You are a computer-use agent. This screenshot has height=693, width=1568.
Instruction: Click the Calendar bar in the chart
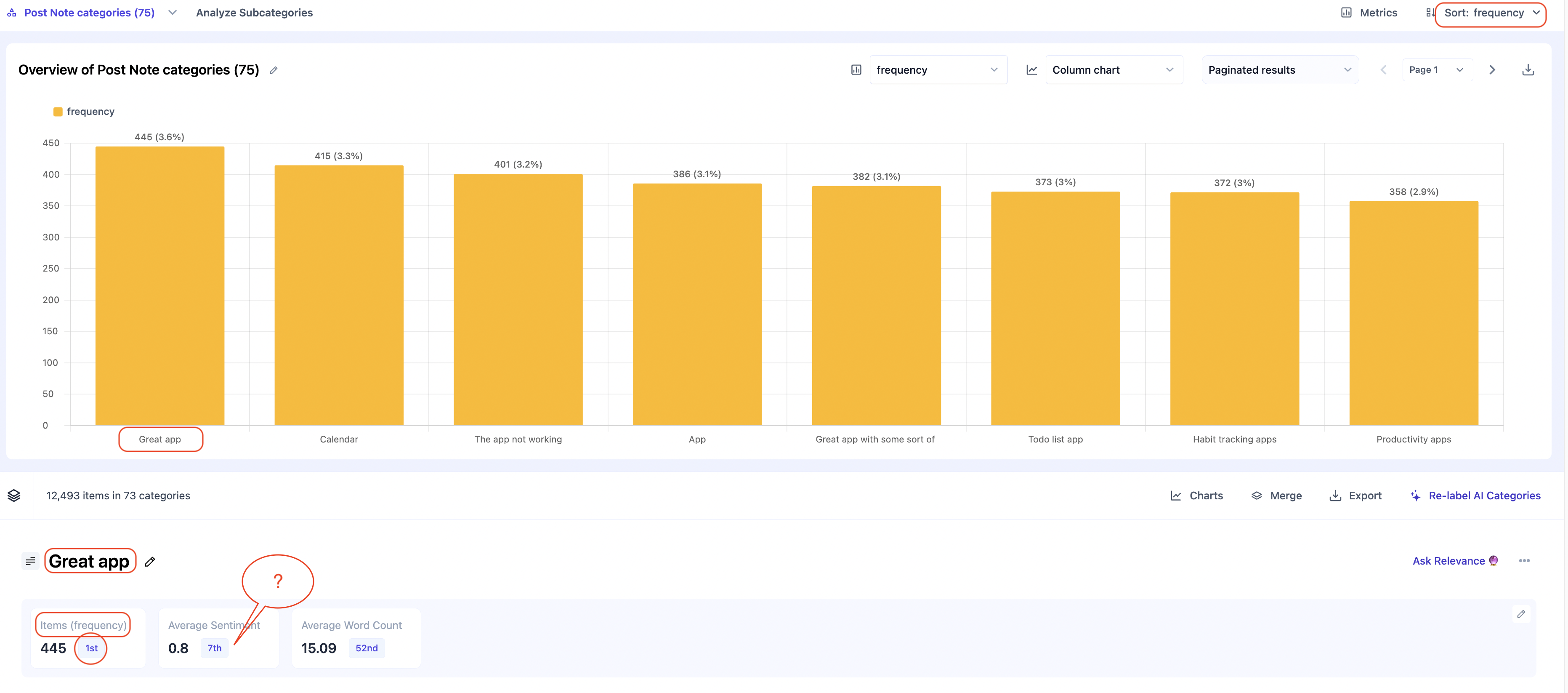(339, 296)
